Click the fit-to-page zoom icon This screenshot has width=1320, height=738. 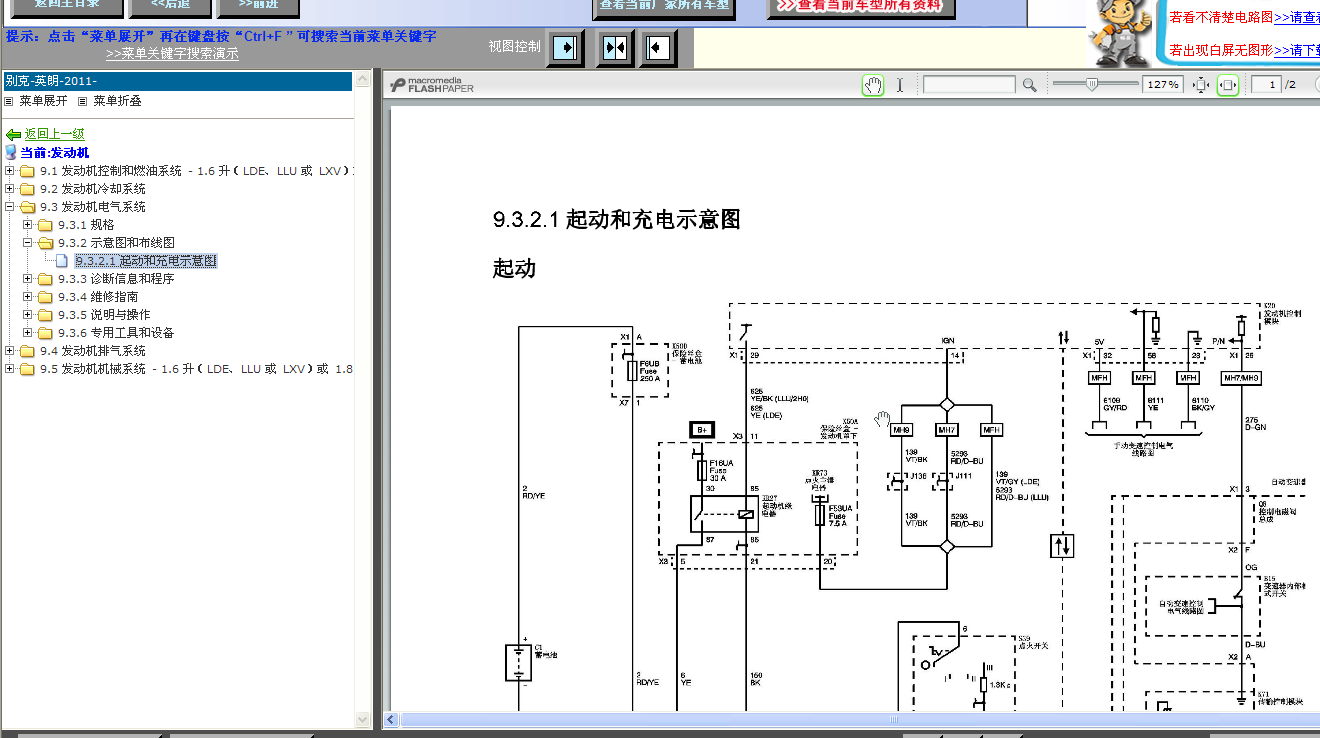pos(1201,85)
